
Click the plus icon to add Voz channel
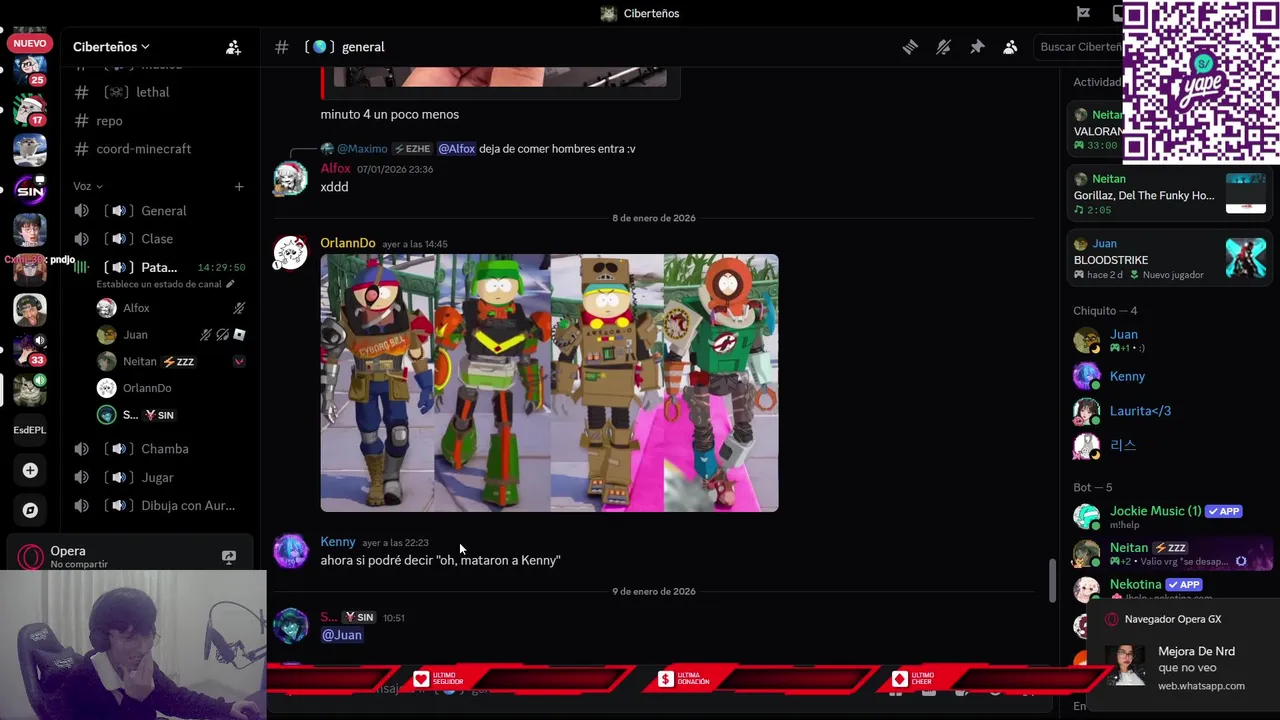[x=239, y=186]
